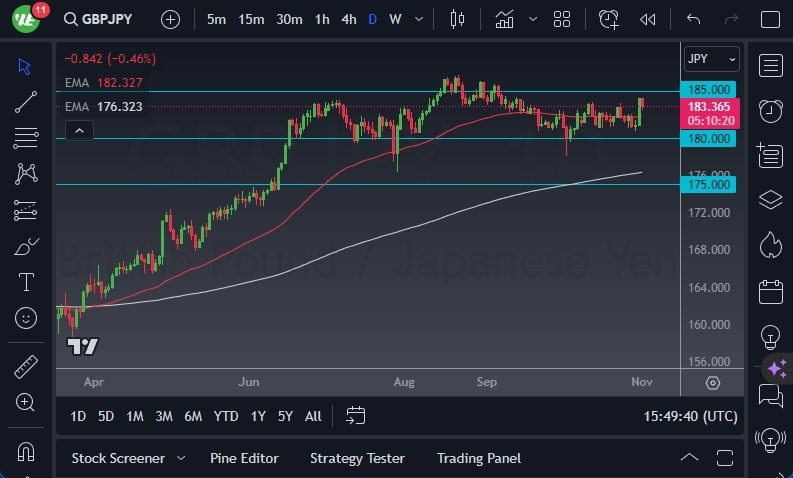793x478 pixels.
Task: Open the Stock Screener tab
Action: coord(118,458)
